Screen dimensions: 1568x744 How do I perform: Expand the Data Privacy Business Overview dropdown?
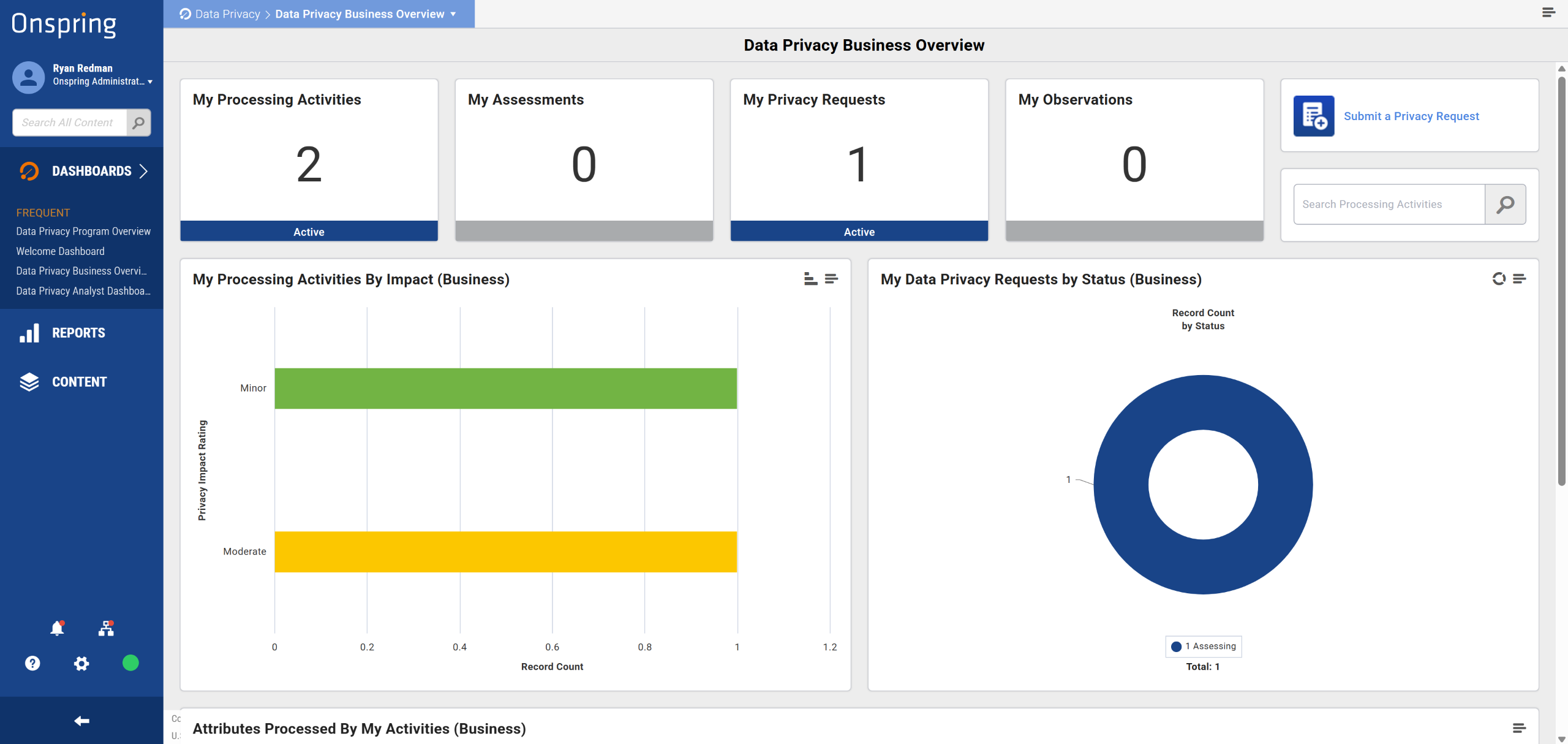[453, 14]
